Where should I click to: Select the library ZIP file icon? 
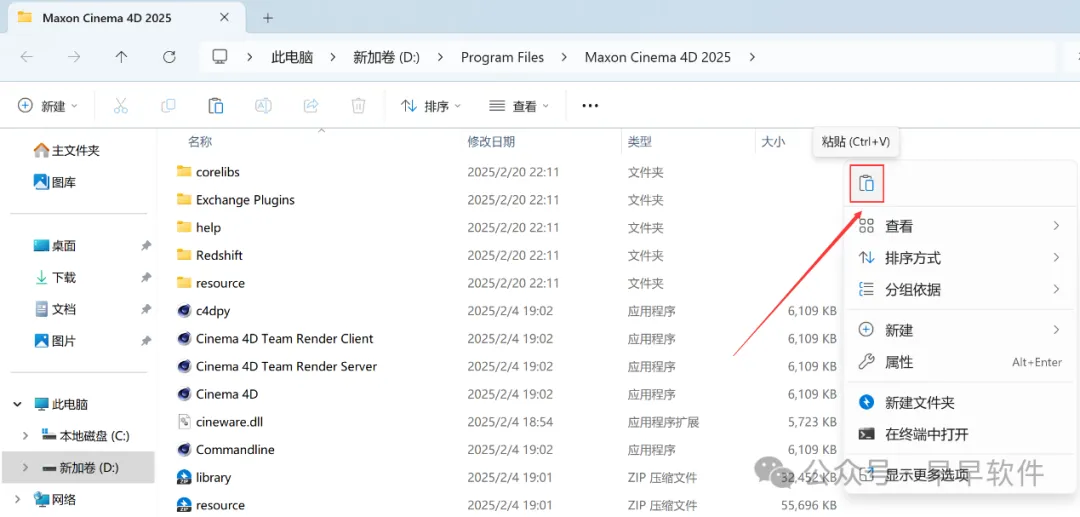pyautogui.click(x=183, y=477)
